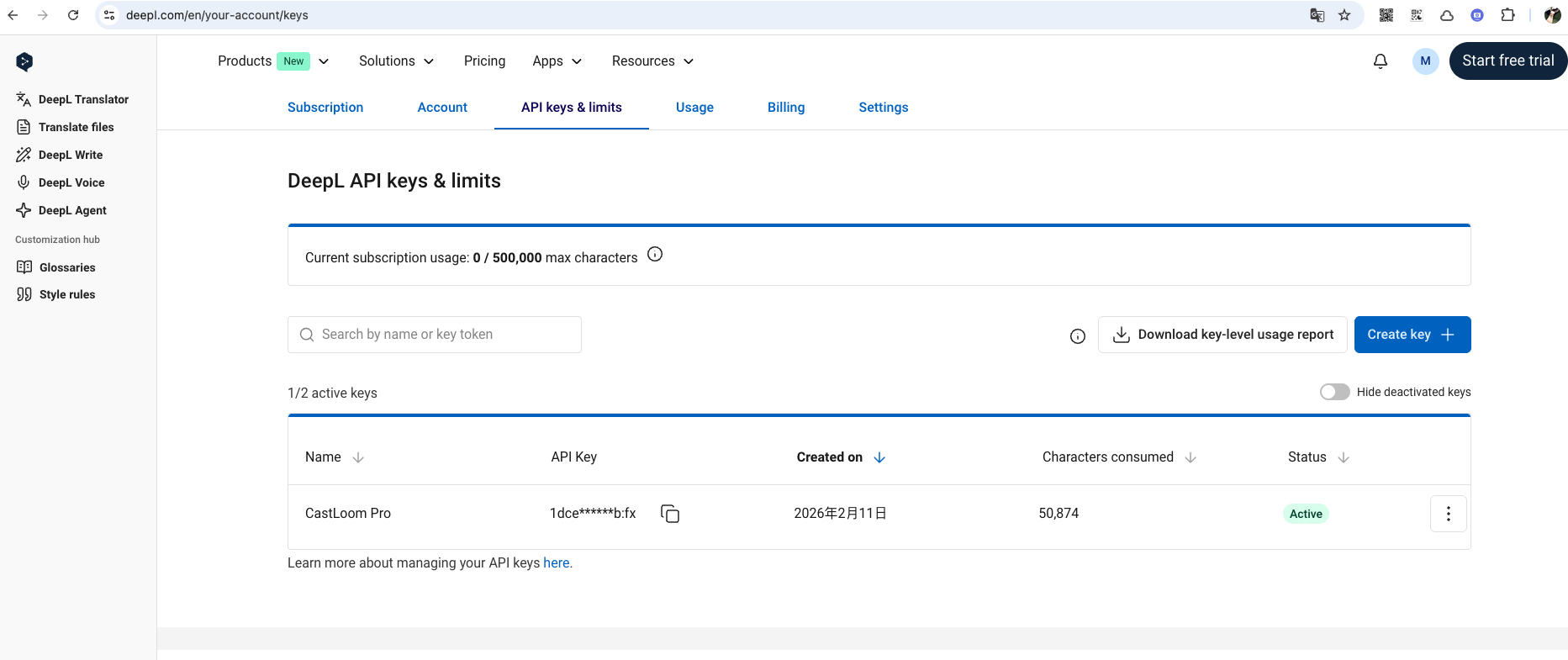
Task: Bookmark this page with star icon
Action: tap(1344, 15)
